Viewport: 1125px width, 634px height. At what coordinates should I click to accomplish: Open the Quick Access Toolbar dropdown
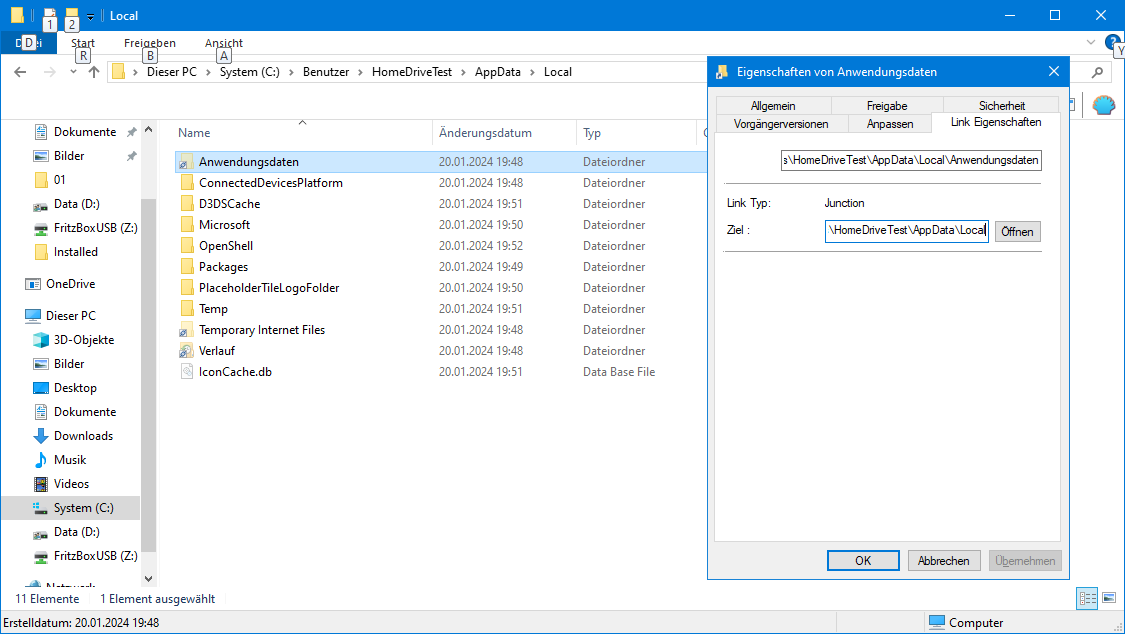[x=90, y=16]
